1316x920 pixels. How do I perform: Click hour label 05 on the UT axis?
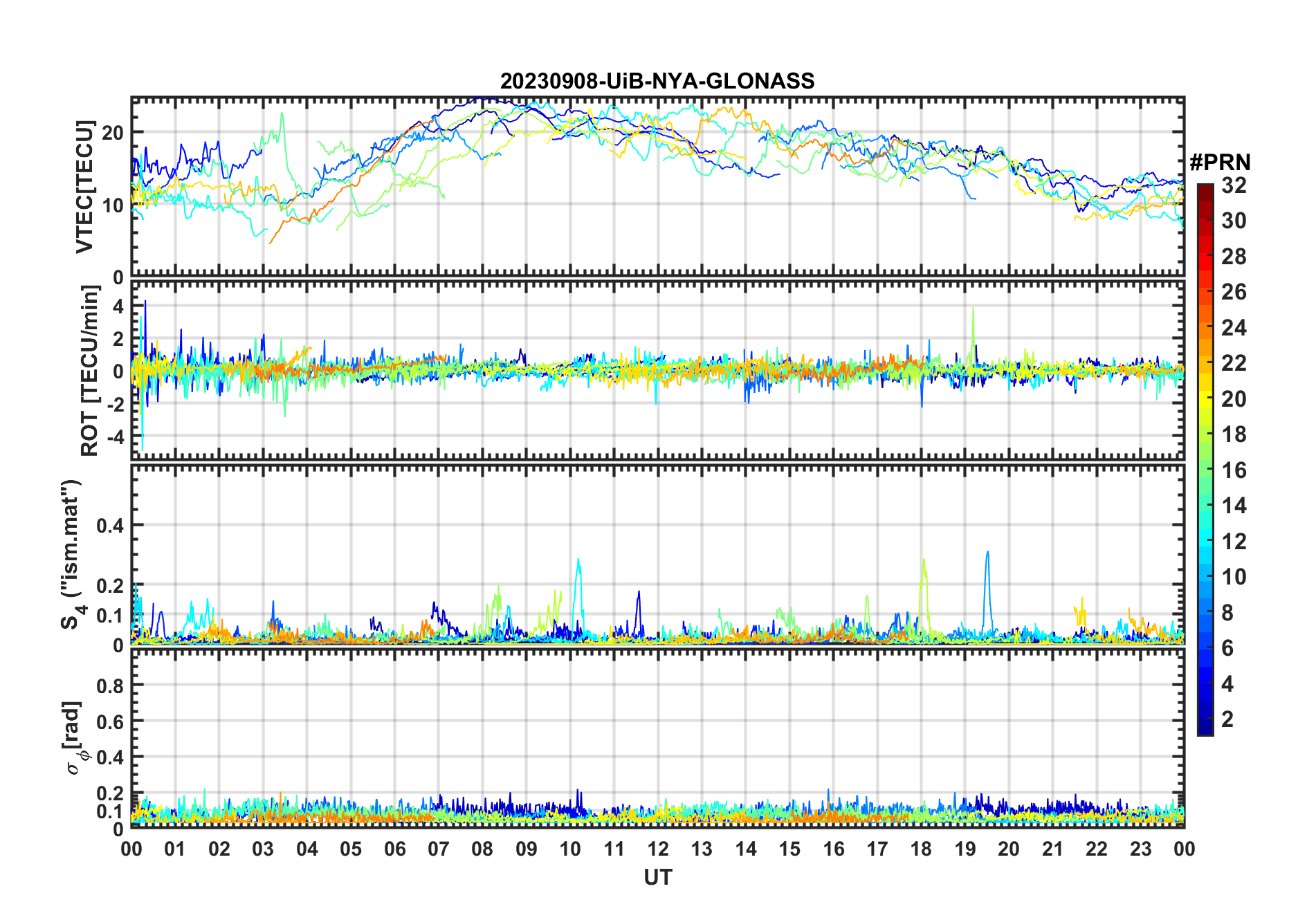(x=351, y=849)
